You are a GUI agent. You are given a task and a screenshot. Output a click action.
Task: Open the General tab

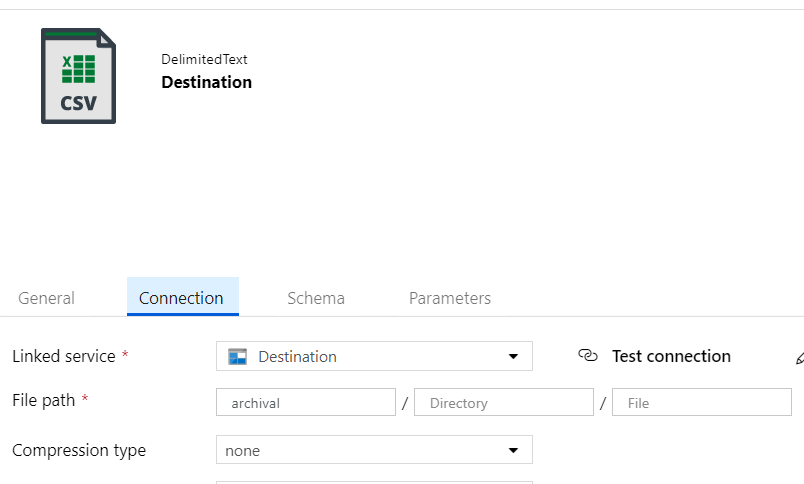click(x=46, y=298)
